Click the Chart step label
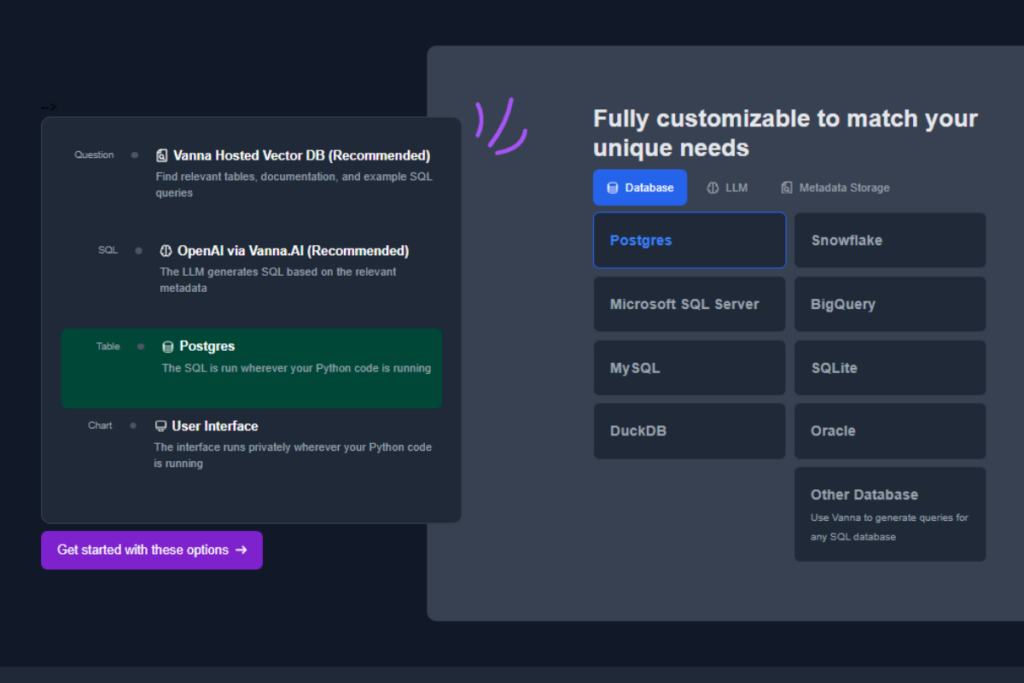 100,425
